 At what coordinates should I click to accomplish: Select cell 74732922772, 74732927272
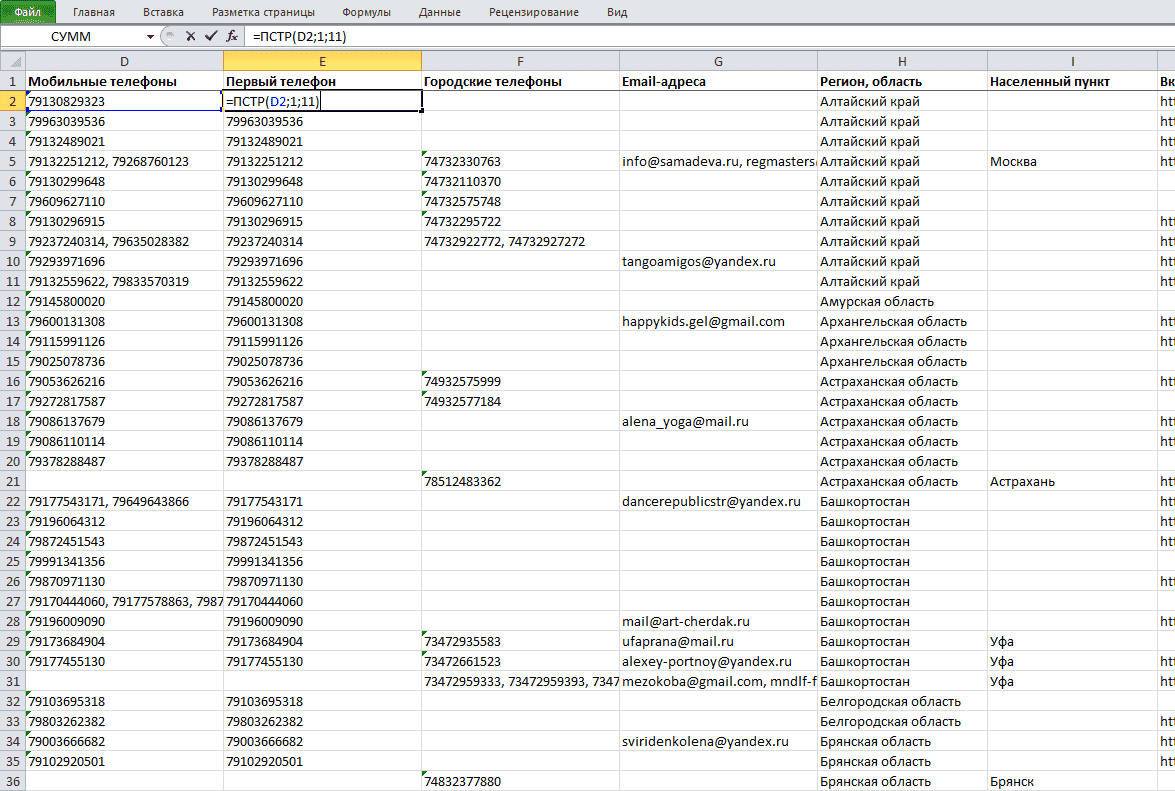[520, 241]
